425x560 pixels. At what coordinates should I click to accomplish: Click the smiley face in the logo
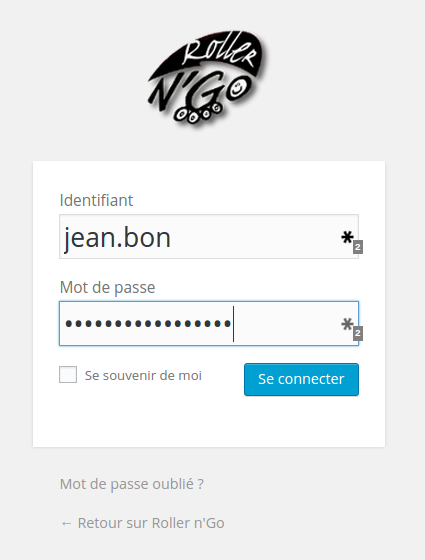[238, 88]
